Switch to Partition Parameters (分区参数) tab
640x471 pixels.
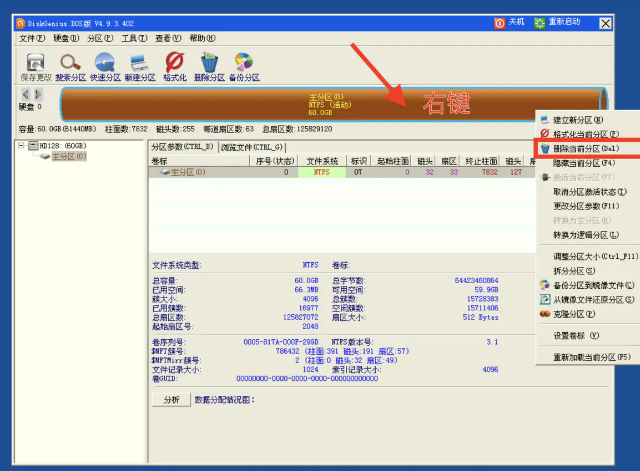click(x=182, y=147)
